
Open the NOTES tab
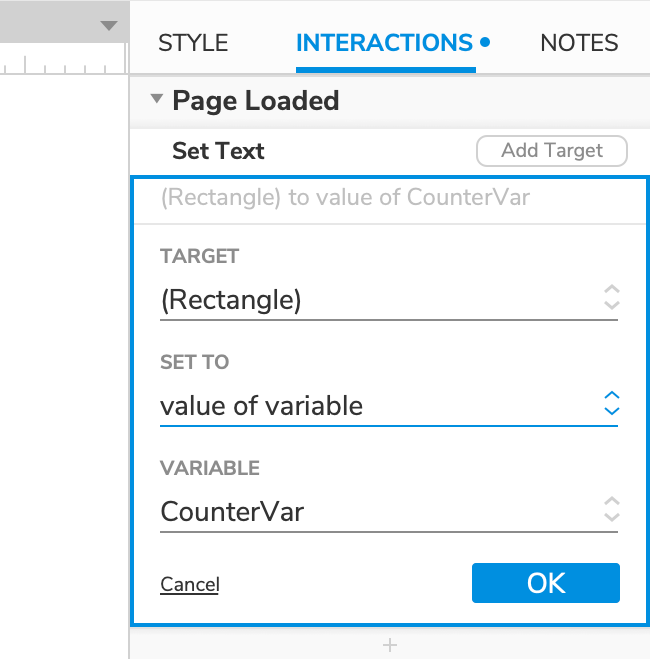pyautogui.click(x=579, y=43)
